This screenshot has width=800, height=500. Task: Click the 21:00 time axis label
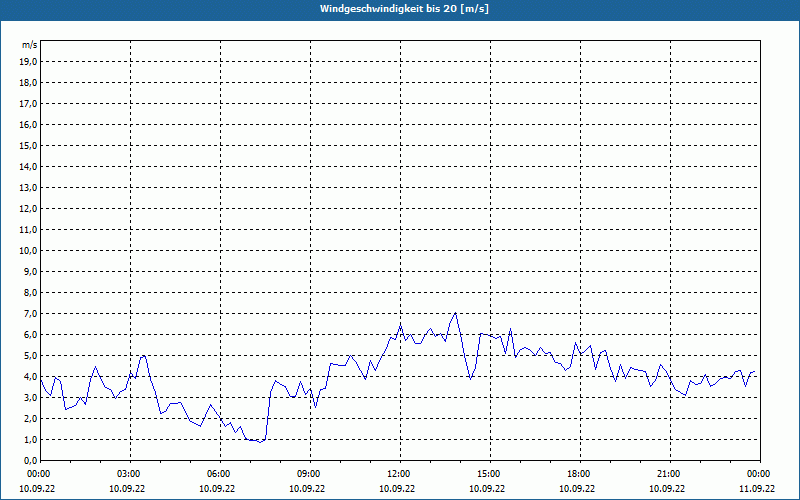670,474
